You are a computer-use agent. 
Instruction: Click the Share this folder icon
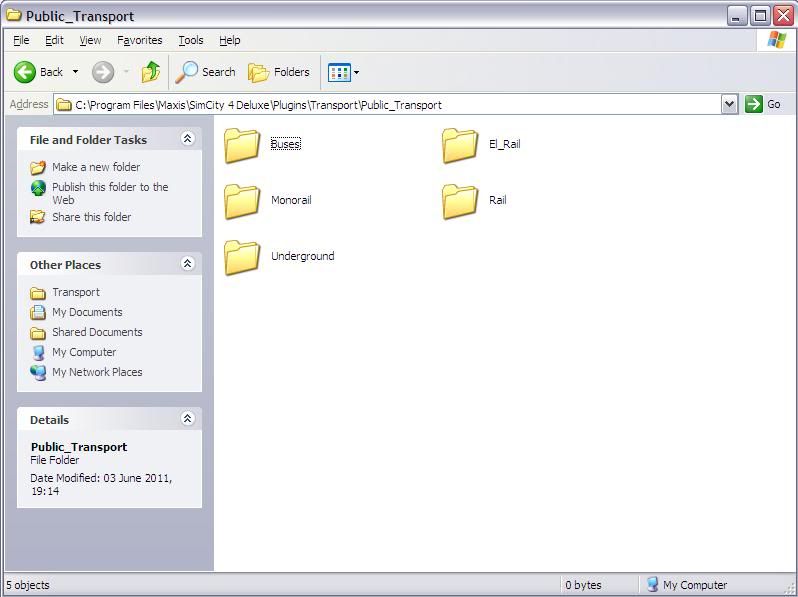pos(38,217)
